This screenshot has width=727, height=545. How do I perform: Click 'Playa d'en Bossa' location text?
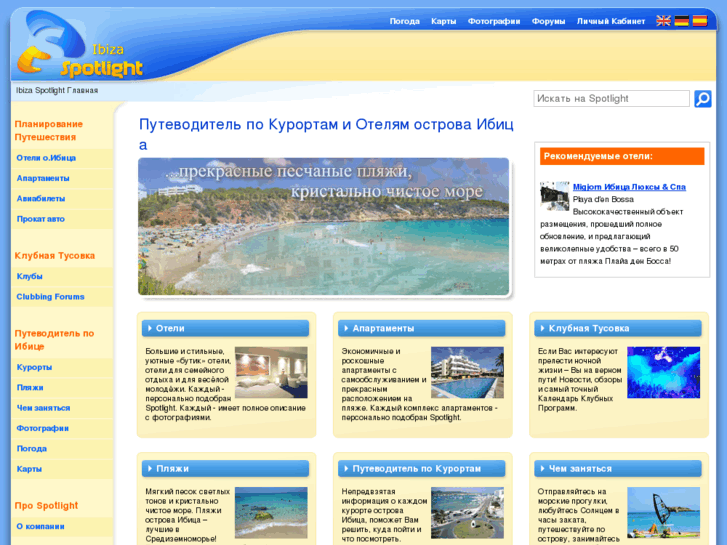pos(603,199)
